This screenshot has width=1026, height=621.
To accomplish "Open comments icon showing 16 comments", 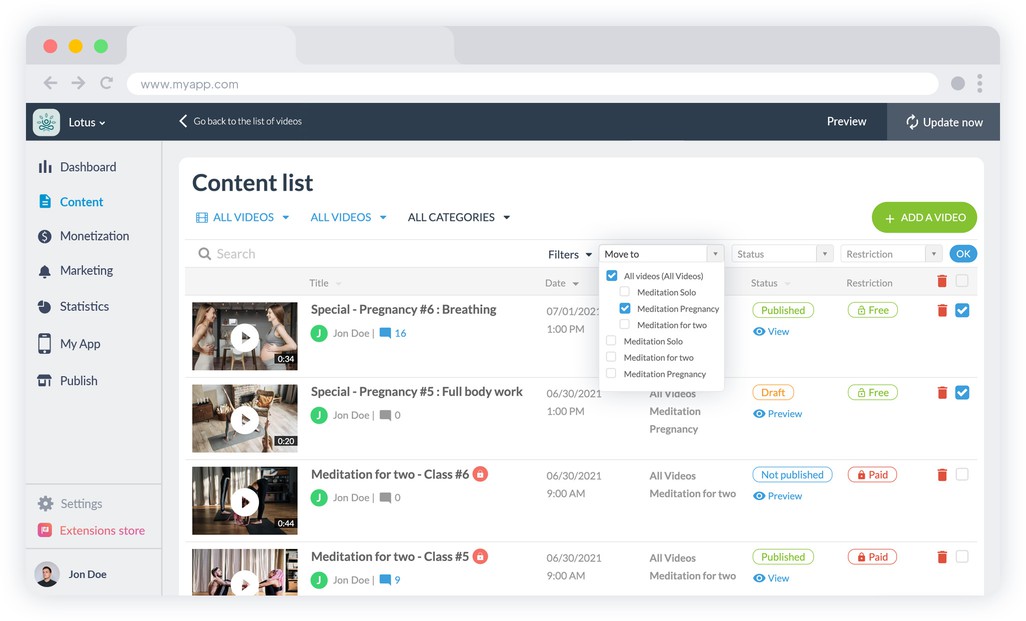I will pyautogui.click(x=385, y=333).
